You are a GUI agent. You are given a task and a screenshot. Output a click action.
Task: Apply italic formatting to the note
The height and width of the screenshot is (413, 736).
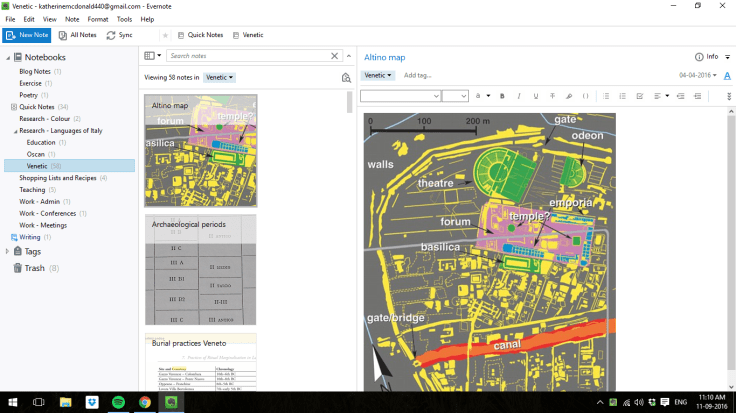pos(519,96)
